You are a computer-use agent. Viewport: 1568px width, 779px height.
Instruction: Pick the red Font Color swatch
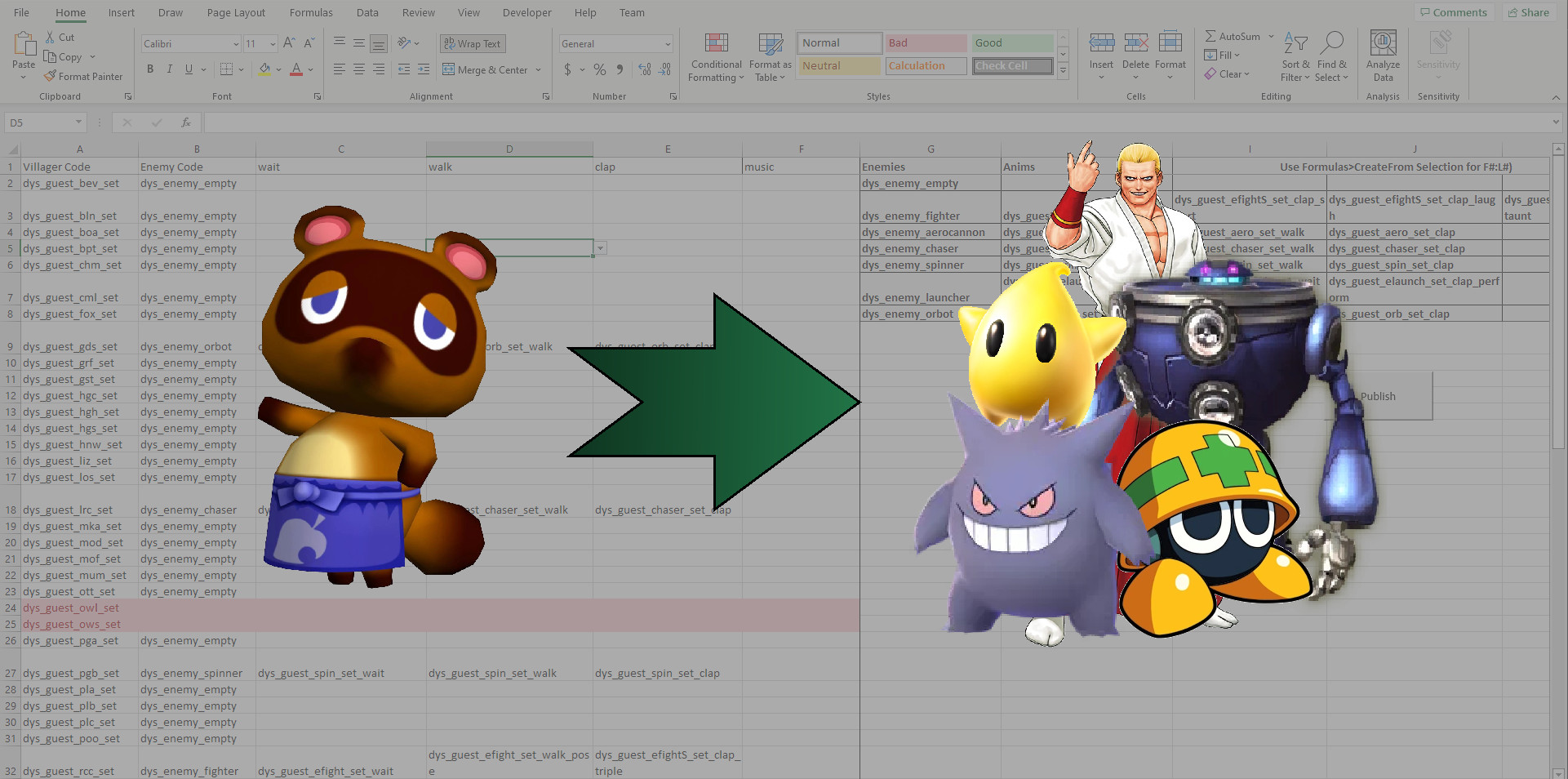(296, 75)
